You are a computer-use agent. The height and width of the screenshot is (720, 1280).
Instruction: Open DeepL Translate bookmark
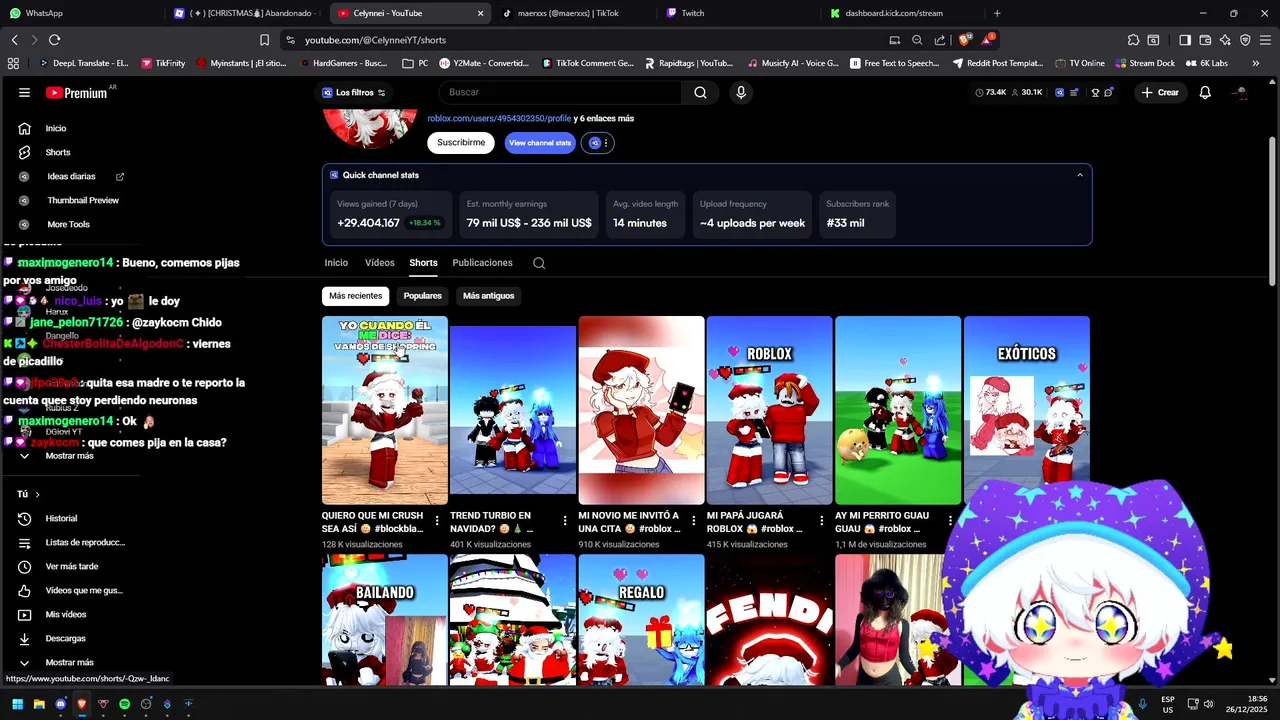(x=84, y=63)
